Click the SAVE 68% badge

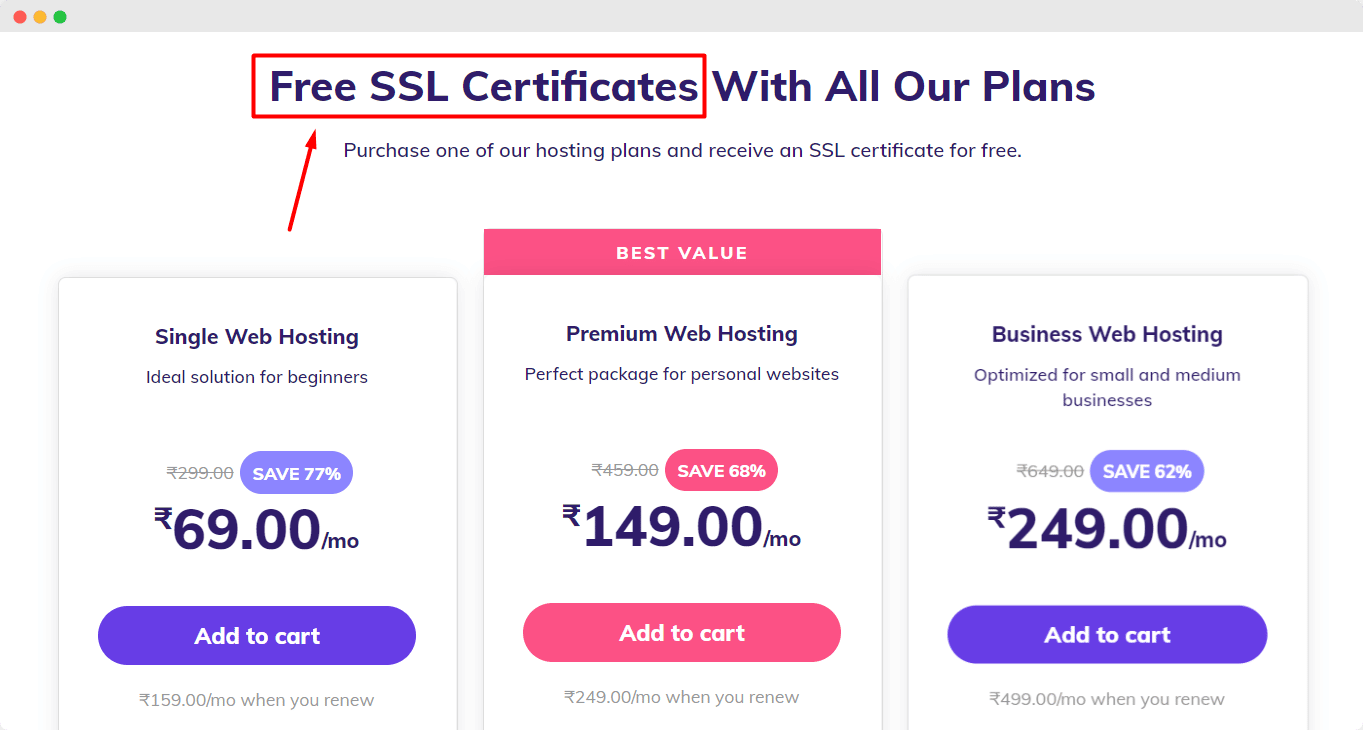point(721,470)
